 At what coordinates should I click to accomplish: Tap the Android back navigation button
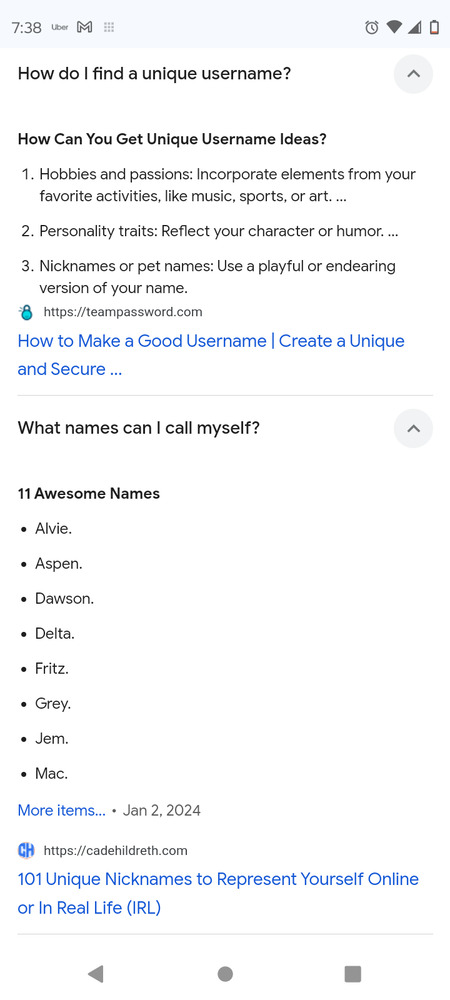(x=96, y=973)
